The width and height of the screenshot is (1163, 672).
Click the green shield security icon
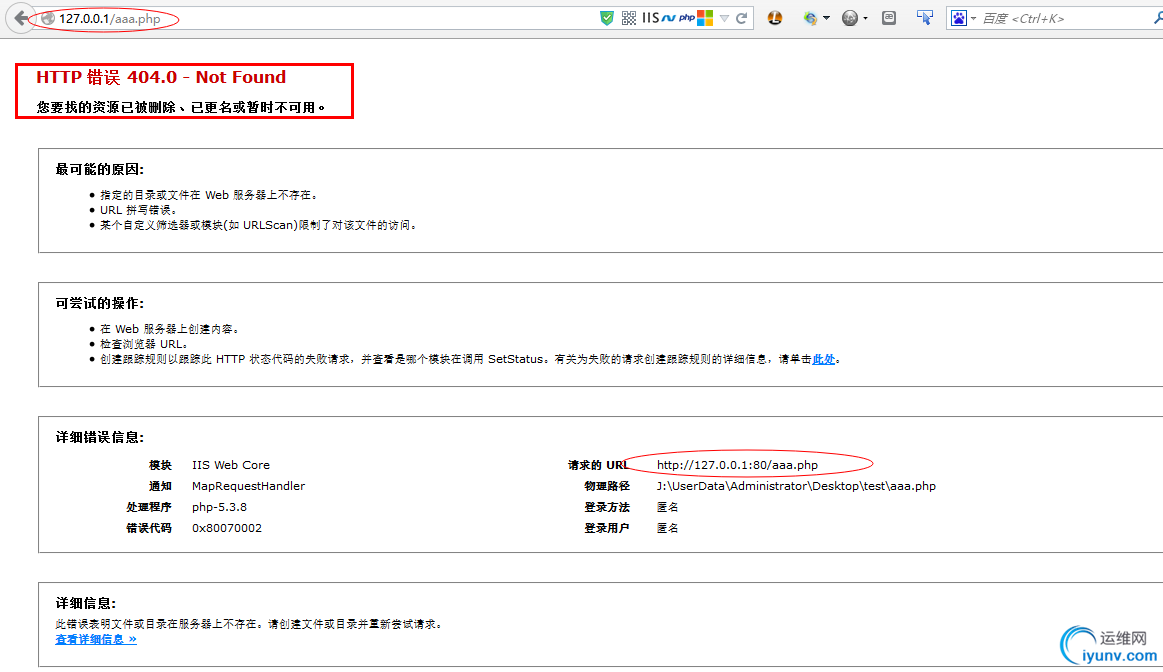click(607, 18)
